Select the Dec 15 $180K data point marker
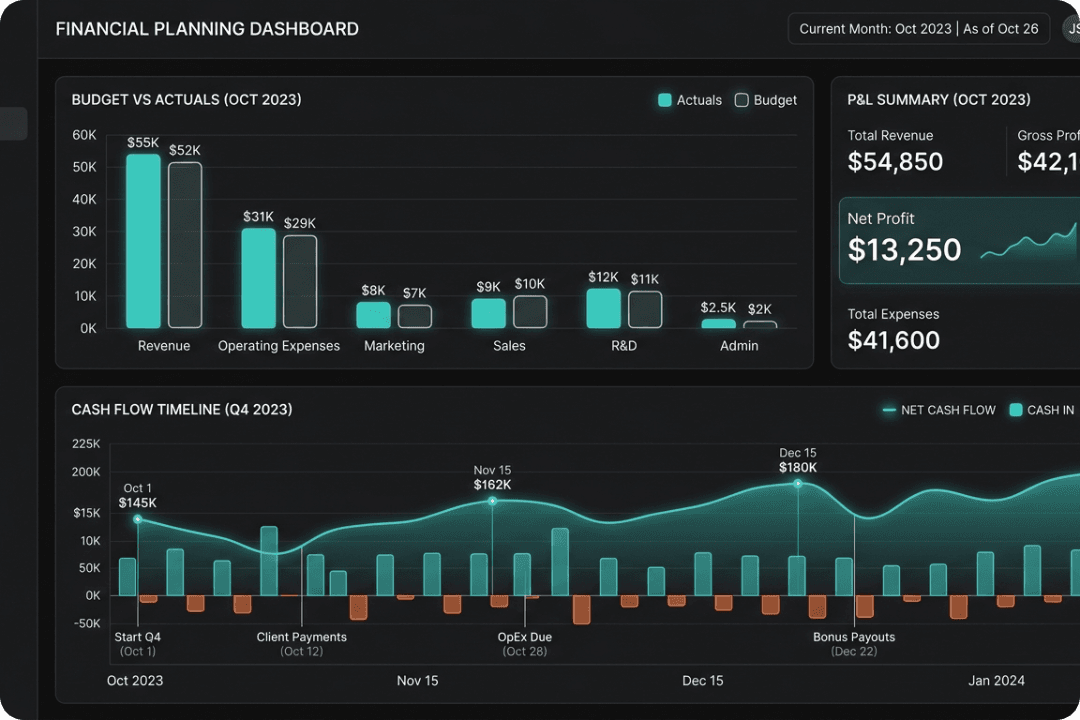1080x720 pixels. 798,483
